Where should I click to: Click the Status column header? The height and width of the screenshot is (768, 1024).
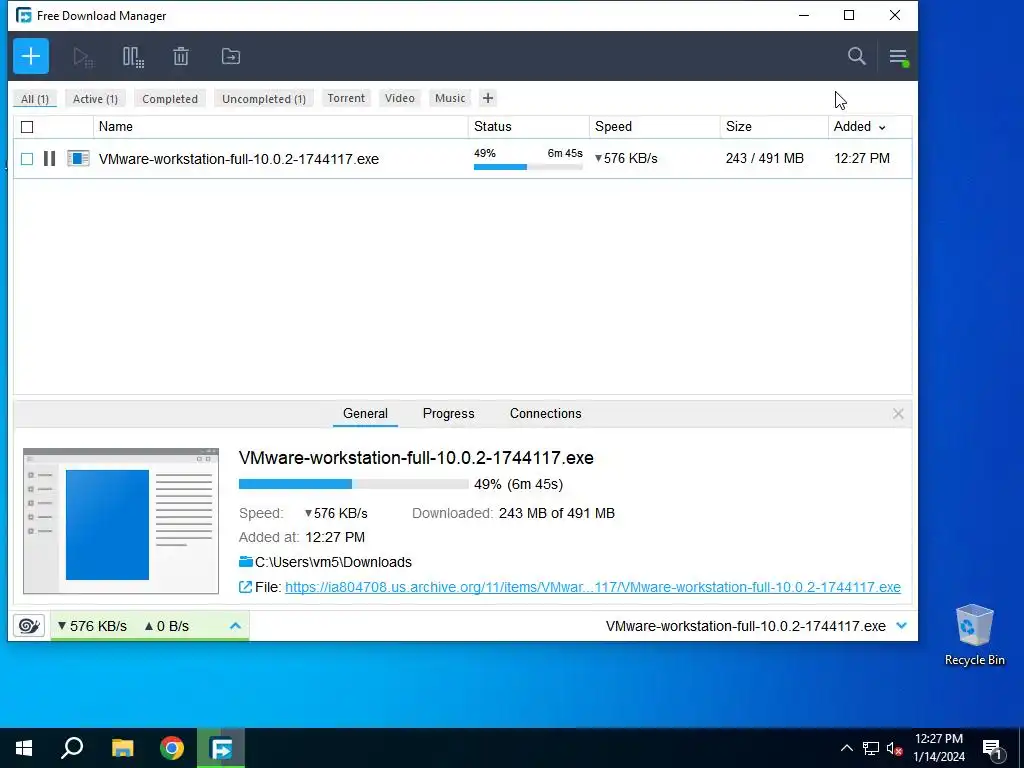pos(529,127)
